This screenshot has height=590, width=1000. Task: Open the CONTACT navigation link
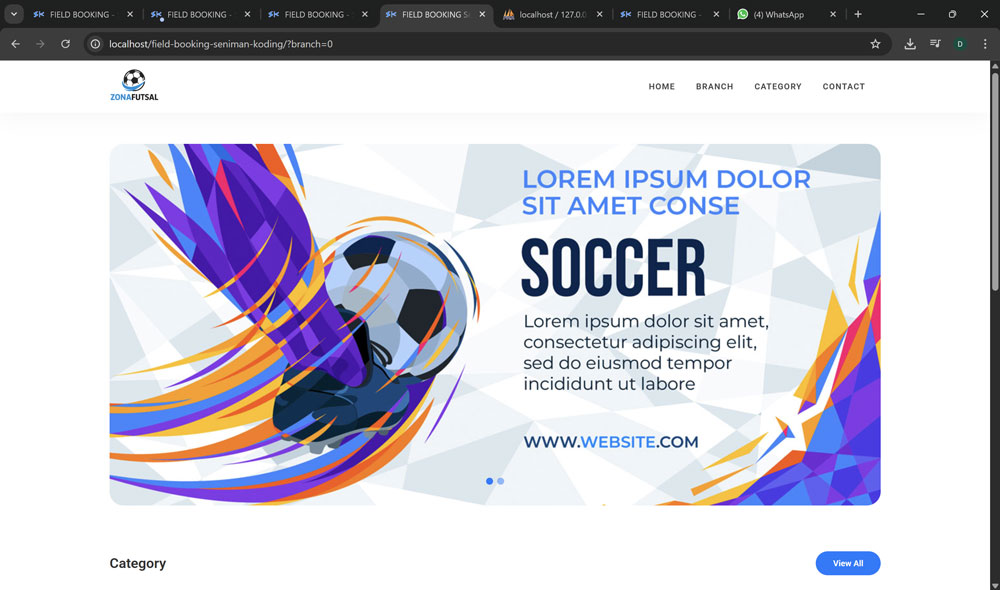click(x=843, y=86)
